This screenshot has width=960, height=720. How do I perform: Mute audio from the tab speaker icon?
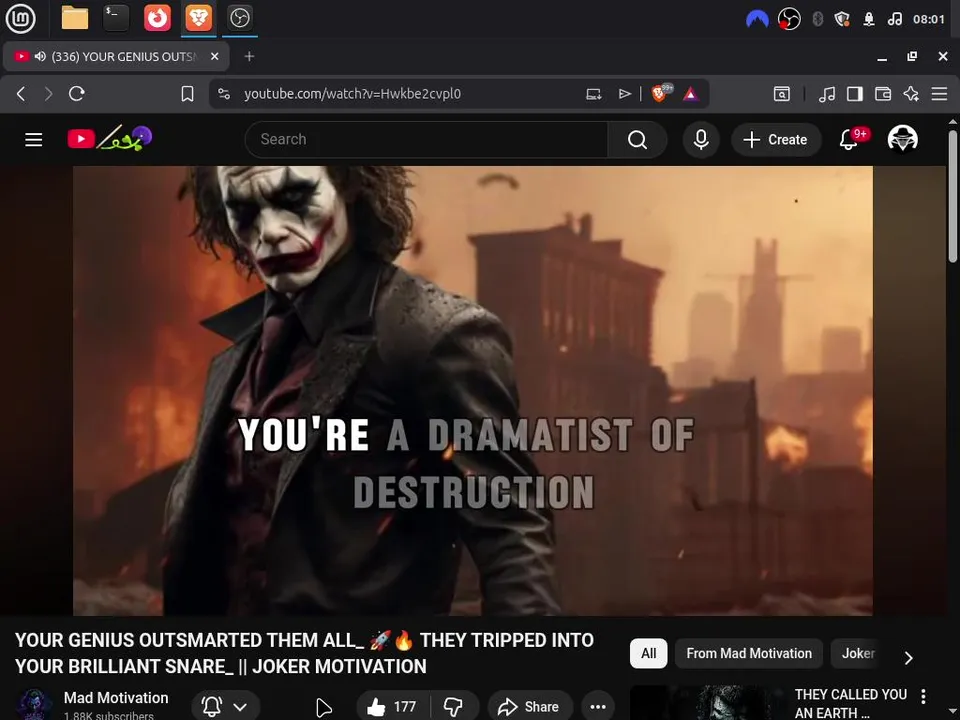coord(40,56)
